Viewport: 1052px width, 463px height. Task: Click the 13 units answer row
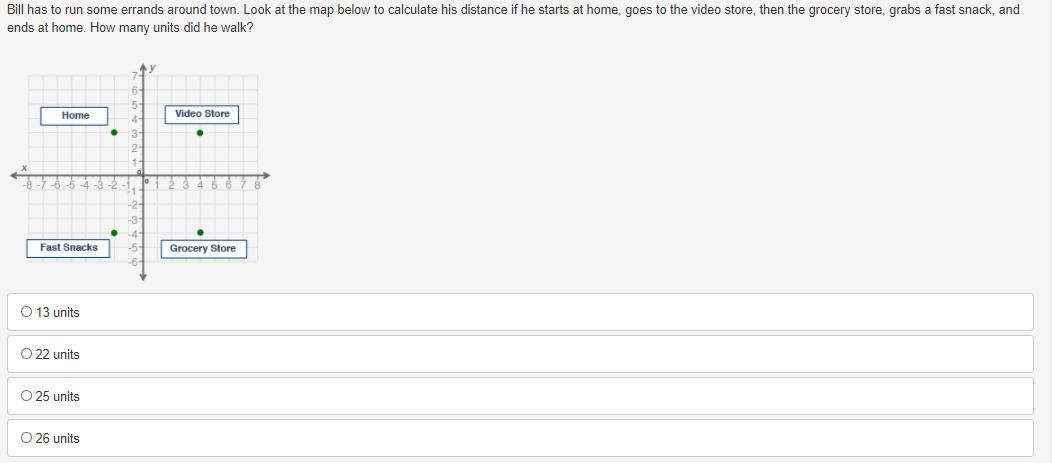pyautogui.click(x=520, y=312)
